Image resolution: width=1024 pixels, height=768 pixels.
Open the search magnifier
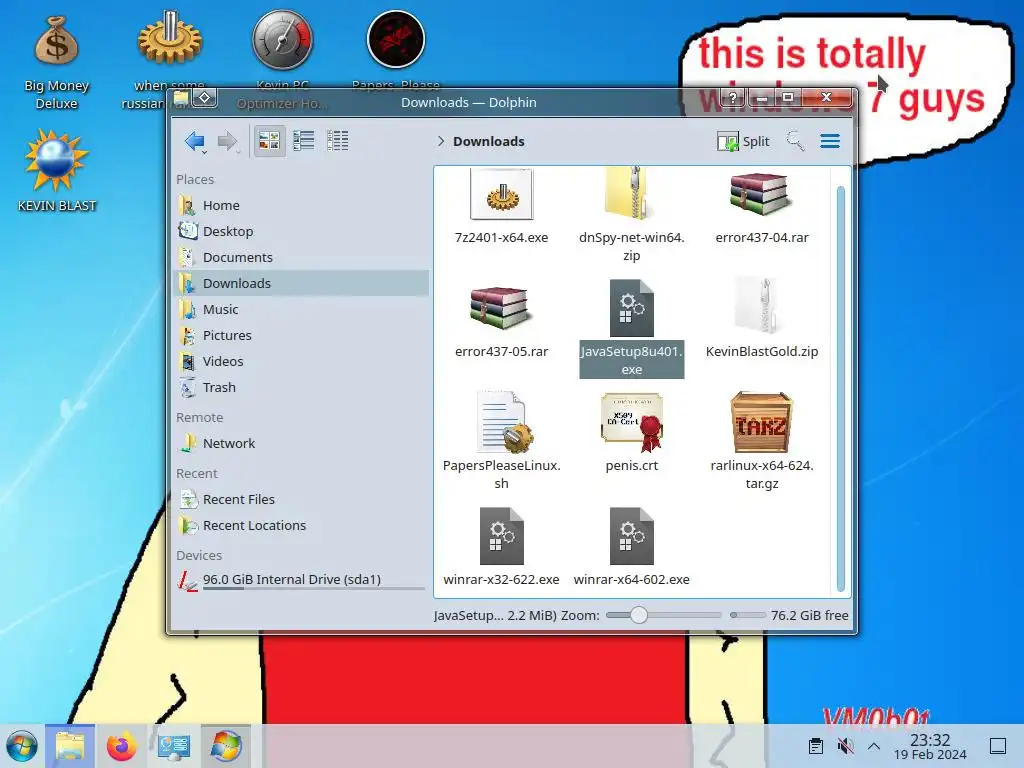pos(795,140)
